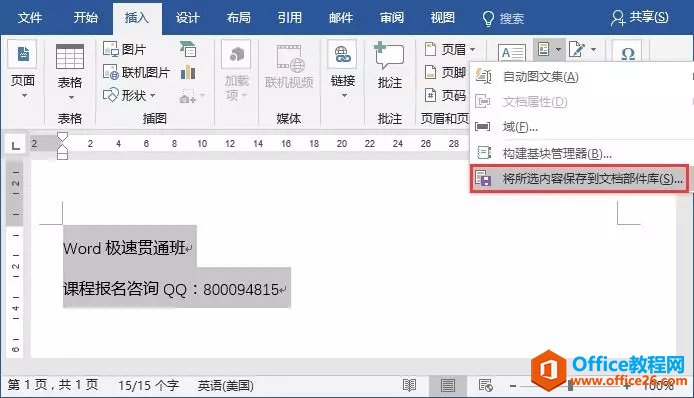Click the save-selection-to-gallery menu icon
694x398 pixels.
[x=483, y=178]
